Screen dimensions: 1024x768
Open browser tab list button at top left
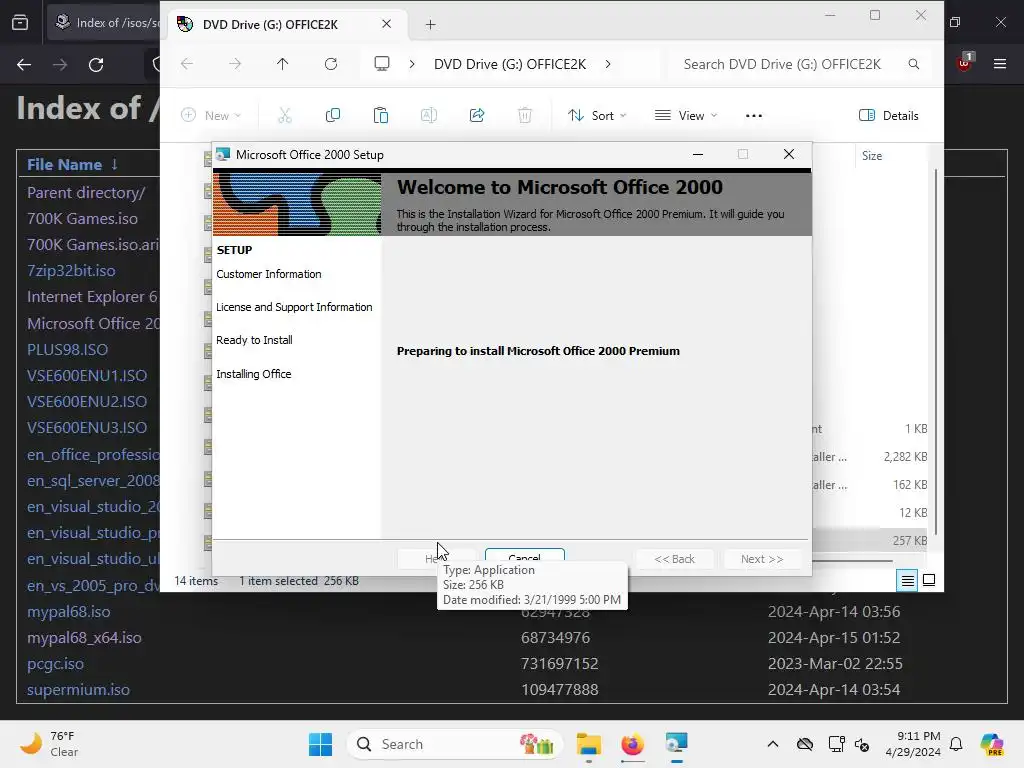[20, 23]
